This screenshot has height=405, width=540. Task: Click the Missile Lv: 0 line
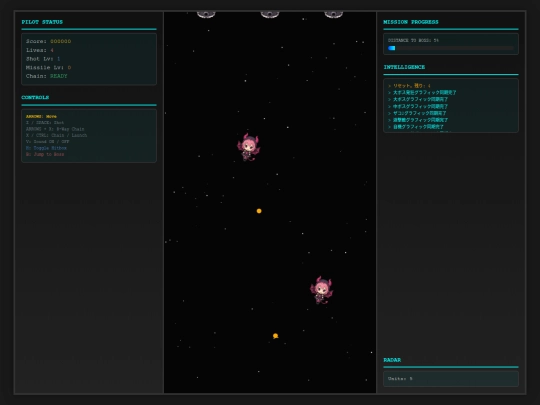49,68
